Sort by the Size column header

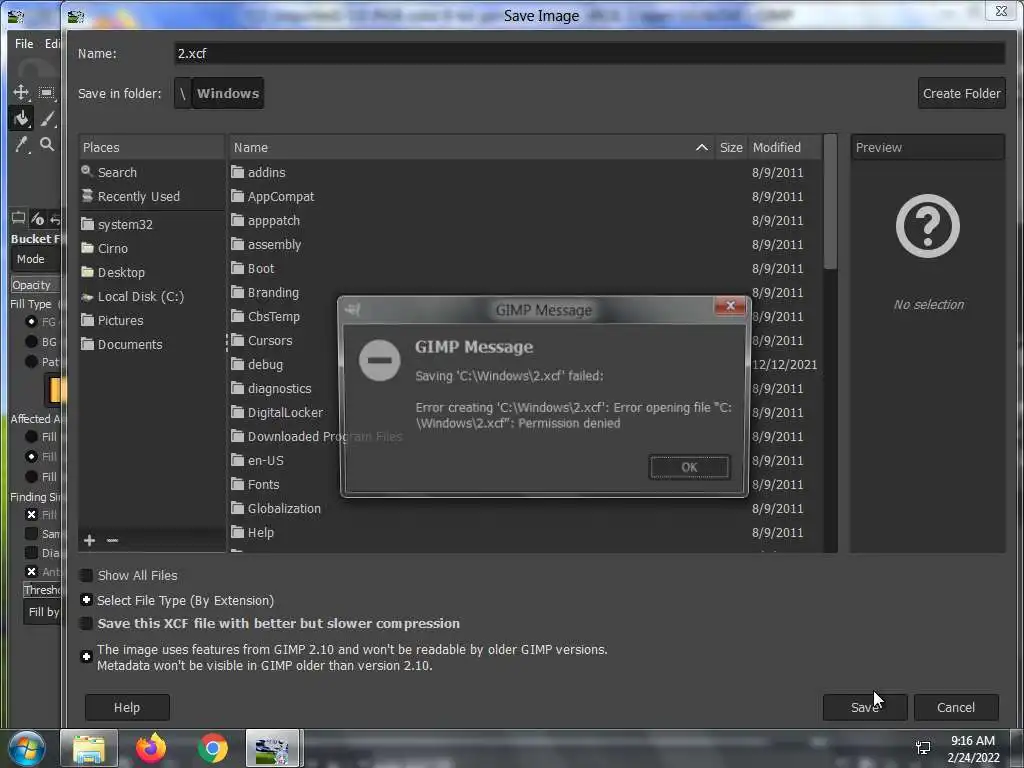click(x=731, y=148)
